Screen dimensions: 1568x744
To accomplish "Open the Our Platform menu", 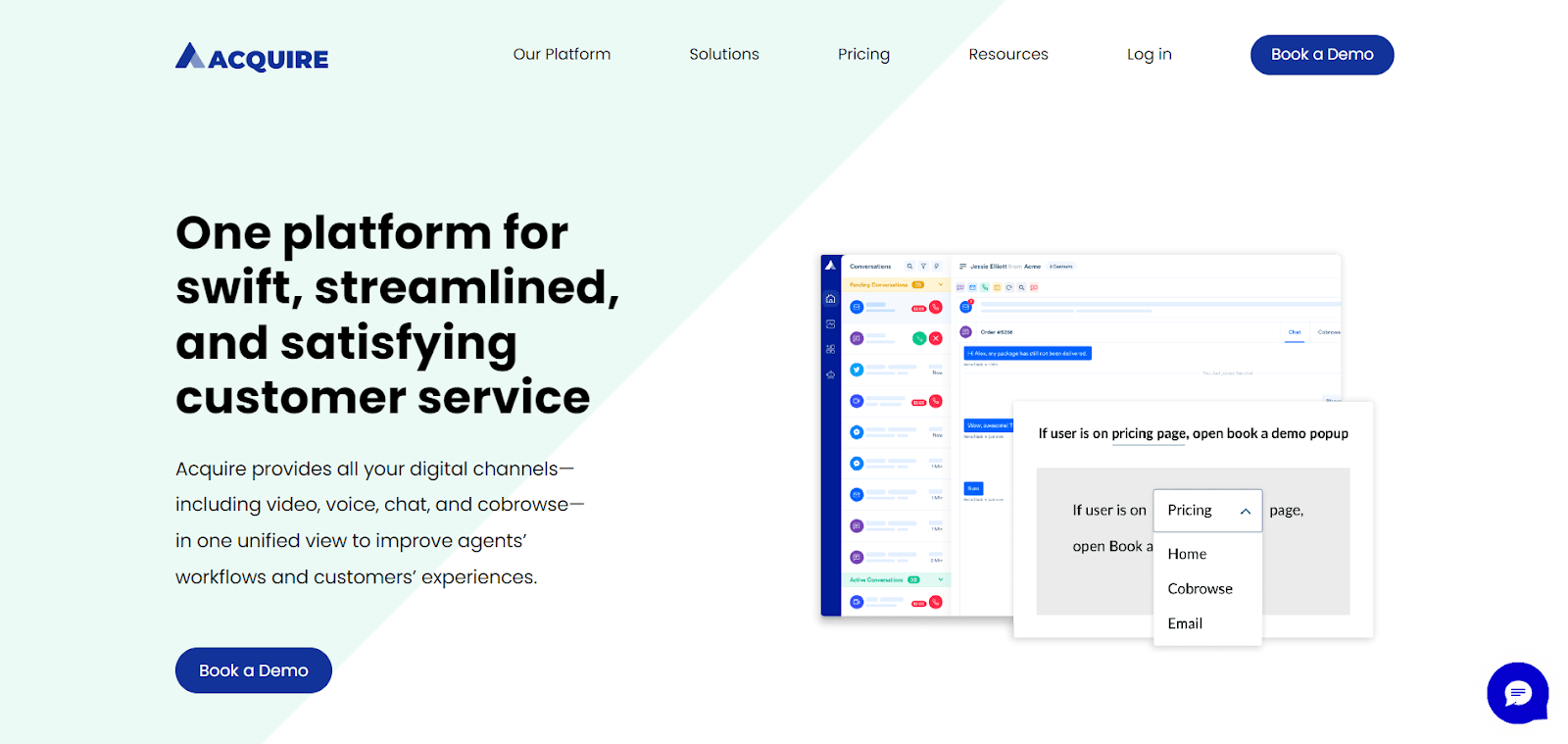I will pyautogui.click(x=562, y=54).
